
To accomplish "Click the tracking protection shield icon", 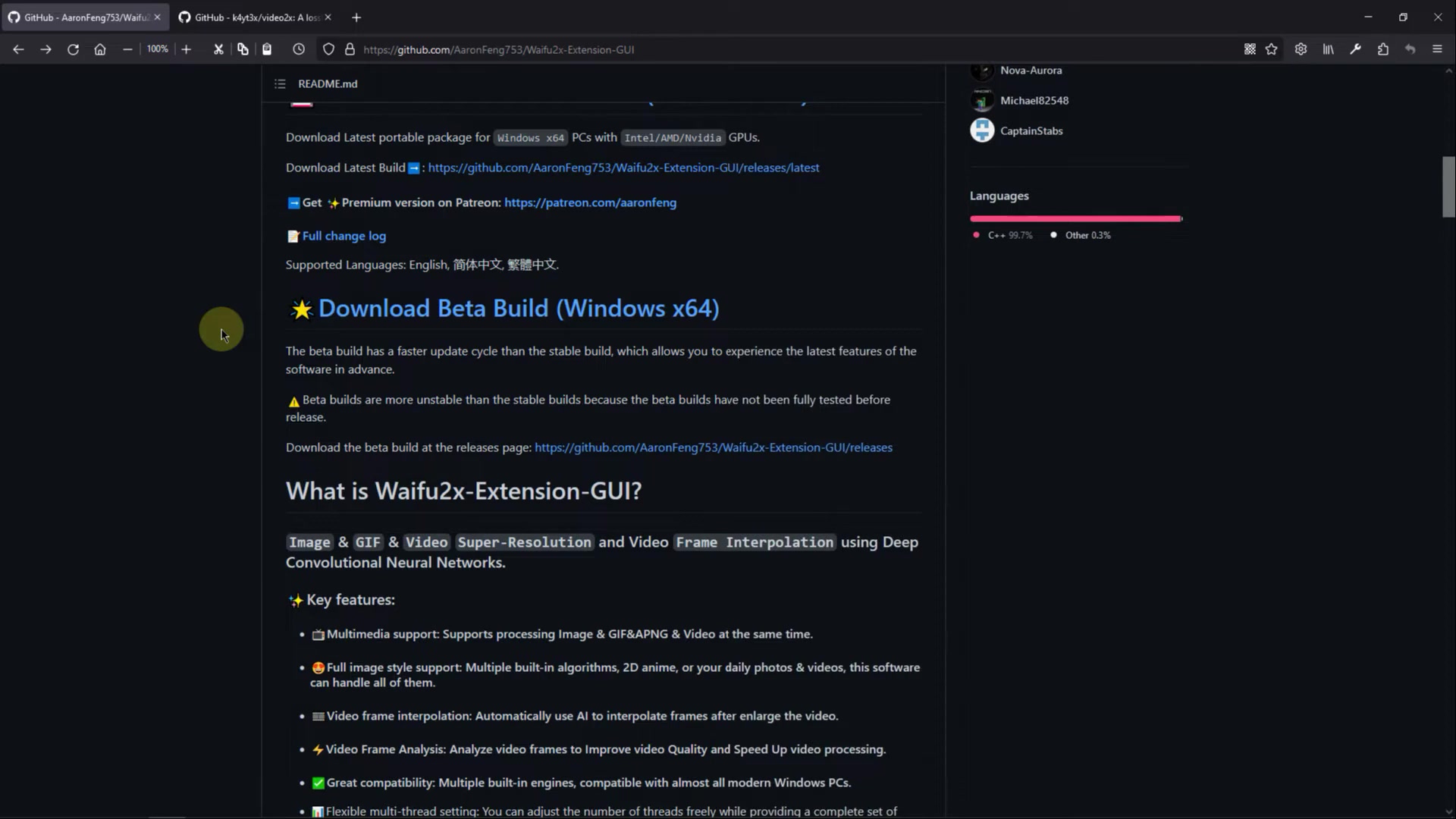I will [x=328, y=49].
